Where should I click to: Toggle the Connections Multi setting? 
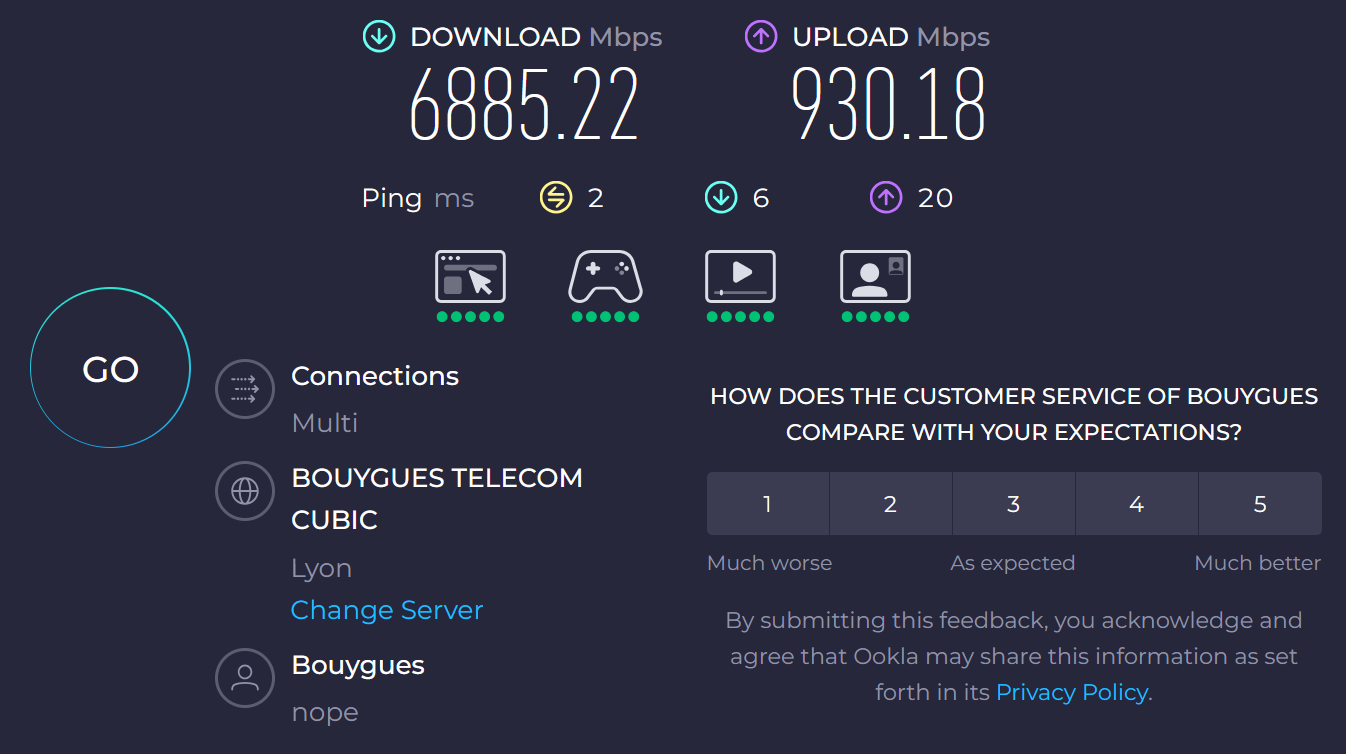[325, 423]
